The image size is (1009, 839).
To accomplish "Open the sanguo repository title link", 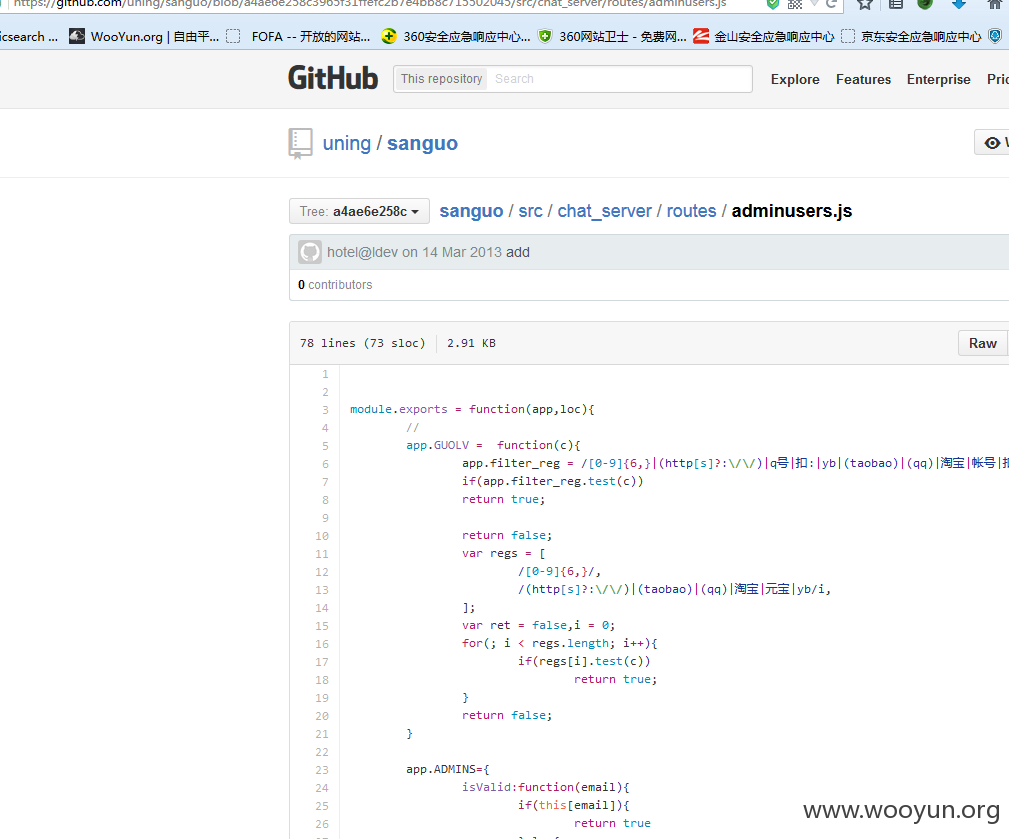I will (422, 143).
